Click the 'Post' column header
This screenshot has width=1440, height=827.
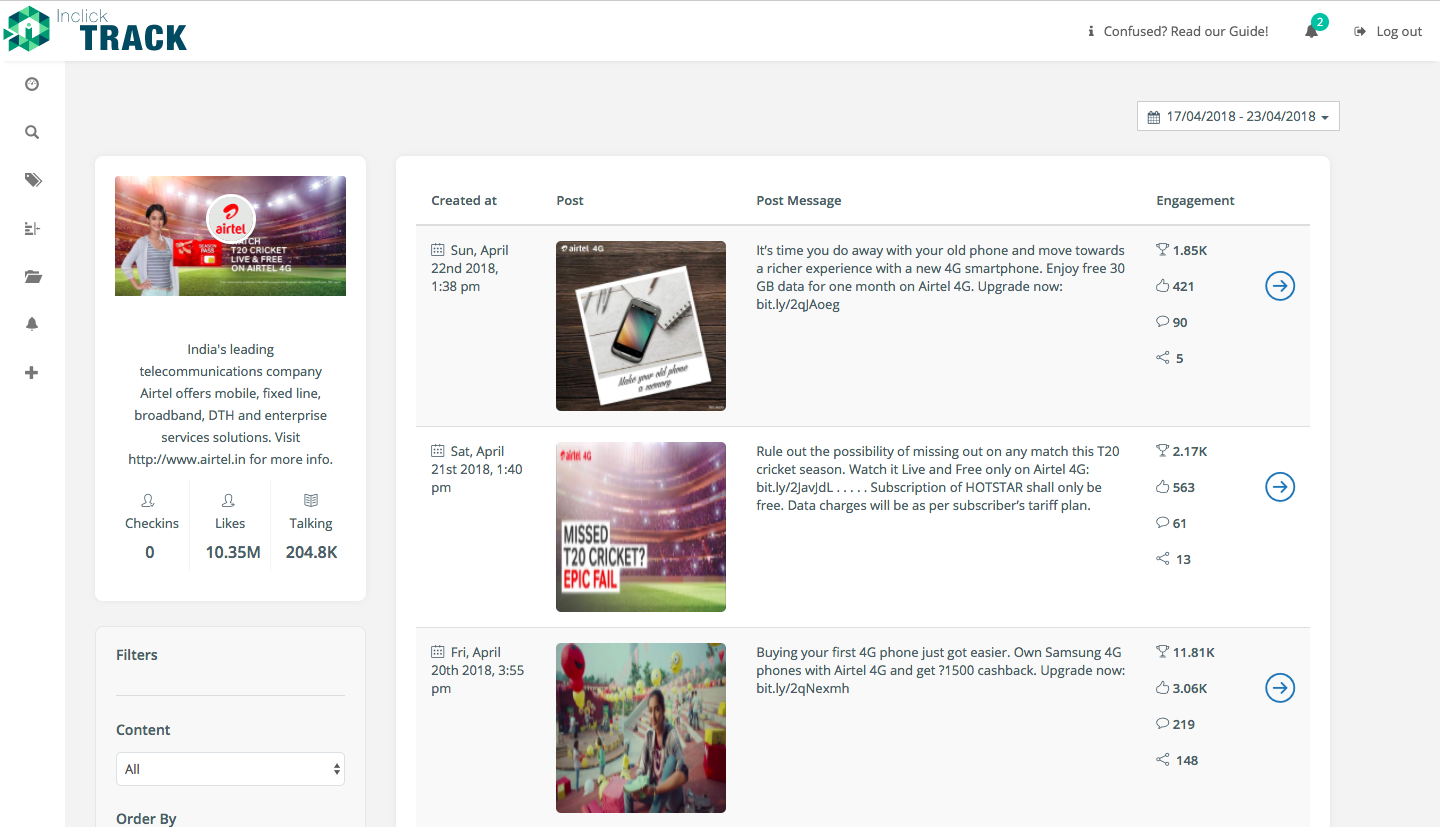(x=570, y=200)
